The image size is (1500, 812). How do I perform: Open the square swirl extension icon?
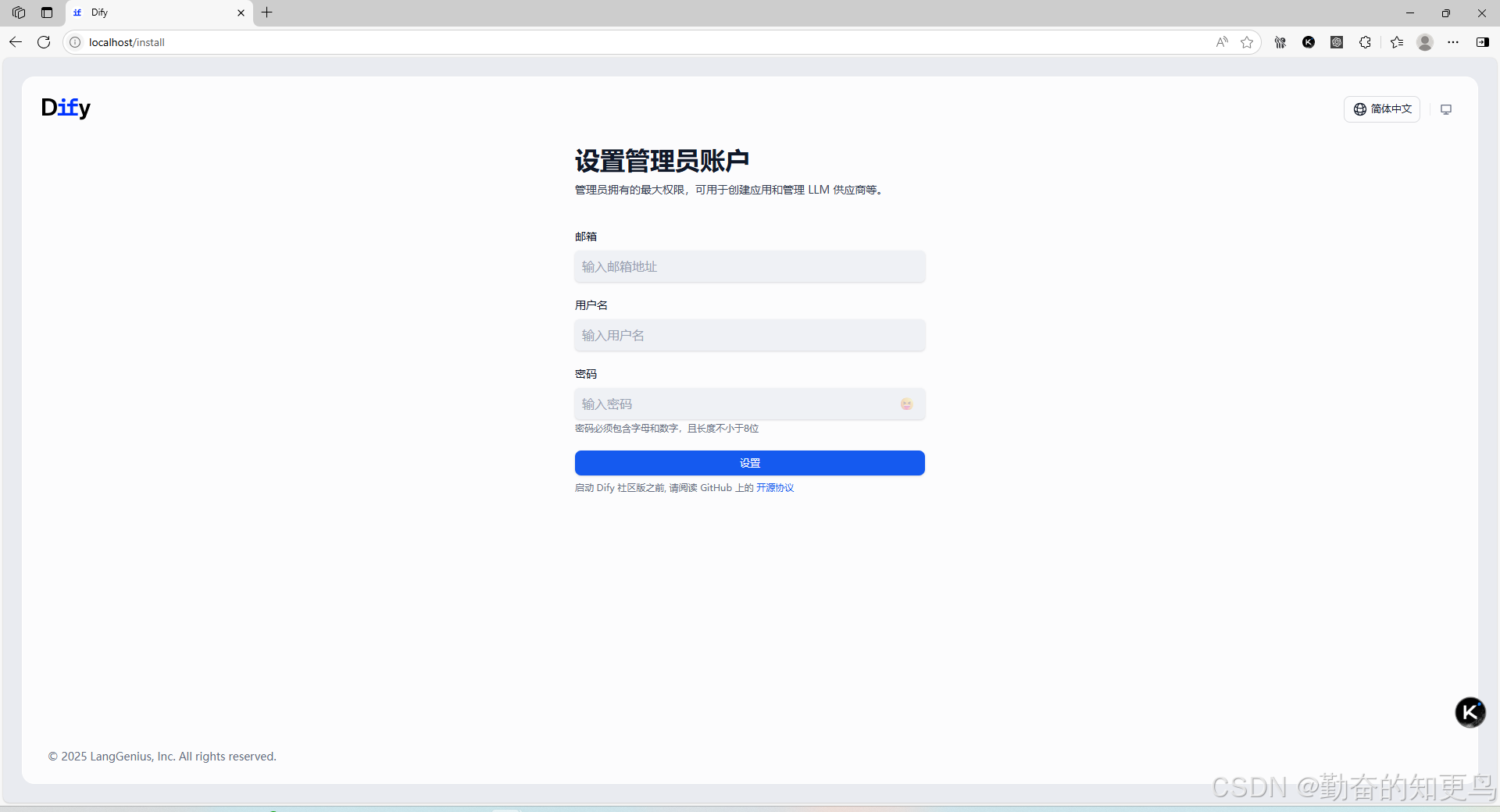(x=1337, y=42)
